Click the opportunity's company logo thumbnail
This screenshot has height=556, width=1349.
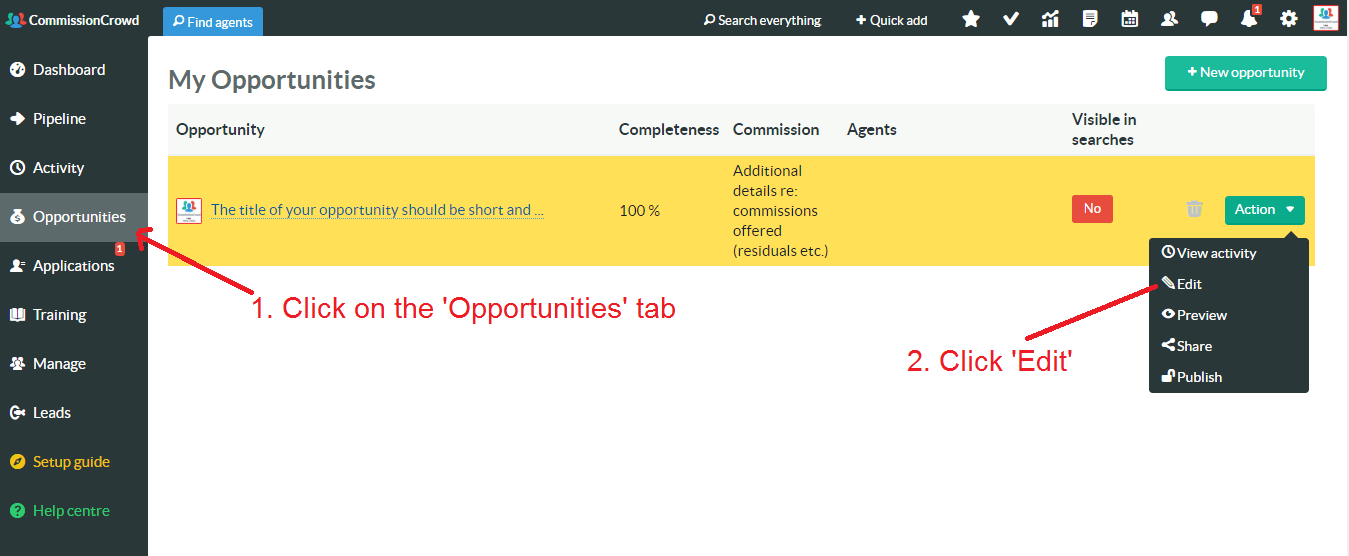[189, 210]
